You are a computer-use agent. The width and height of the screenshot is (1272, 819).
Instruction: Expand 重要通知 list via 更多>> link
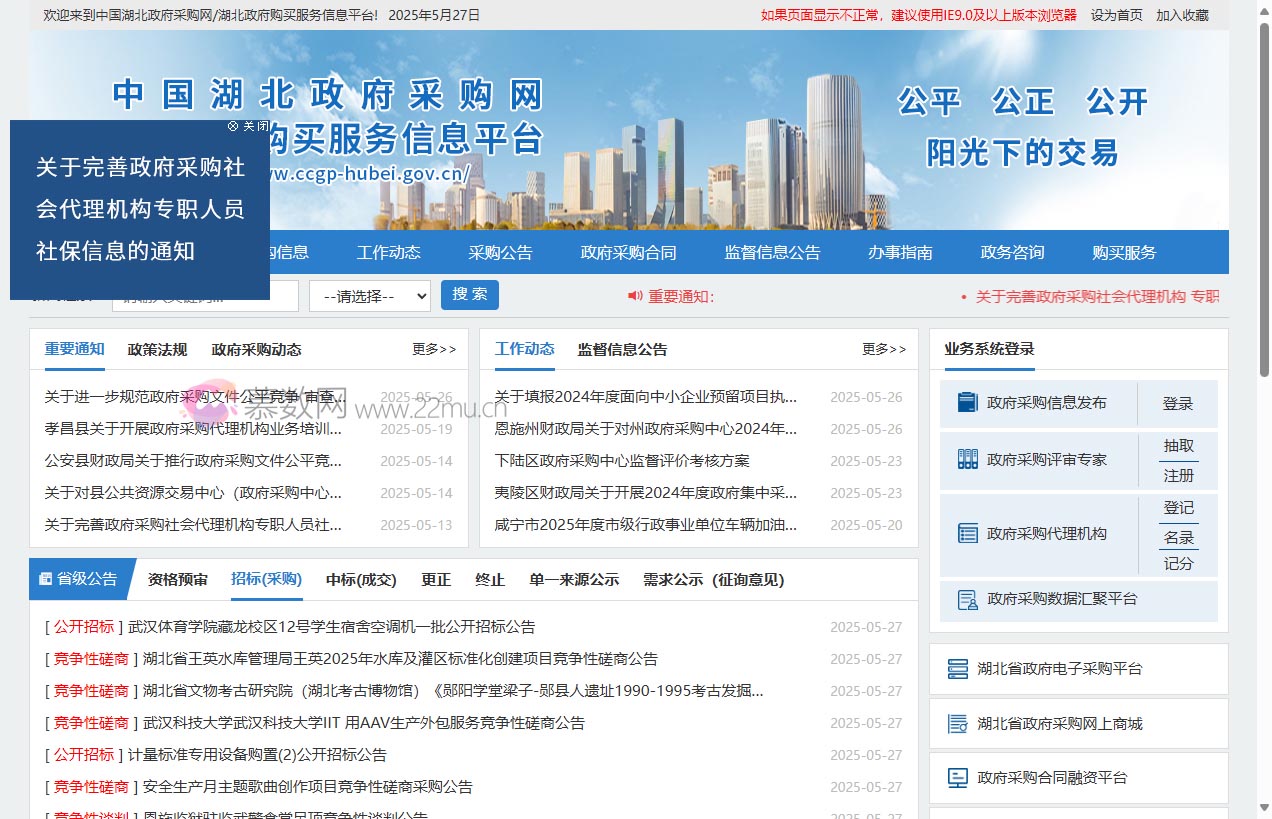[x=433, y=349]
